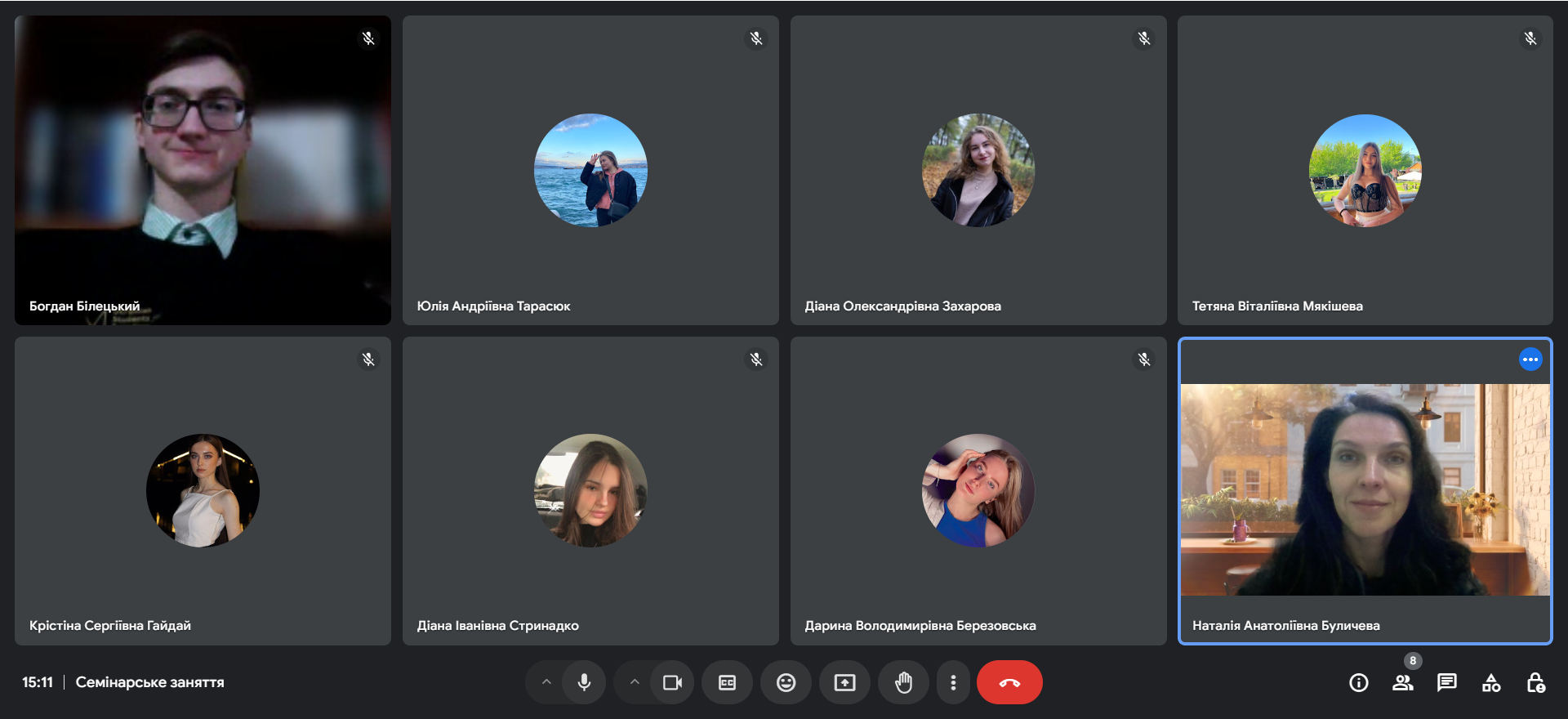Open tile options on Наталія Анатоліївна Буличева
This screenshot has width=1568, height=719.
pyautogui.click(x=1530, y=359)
